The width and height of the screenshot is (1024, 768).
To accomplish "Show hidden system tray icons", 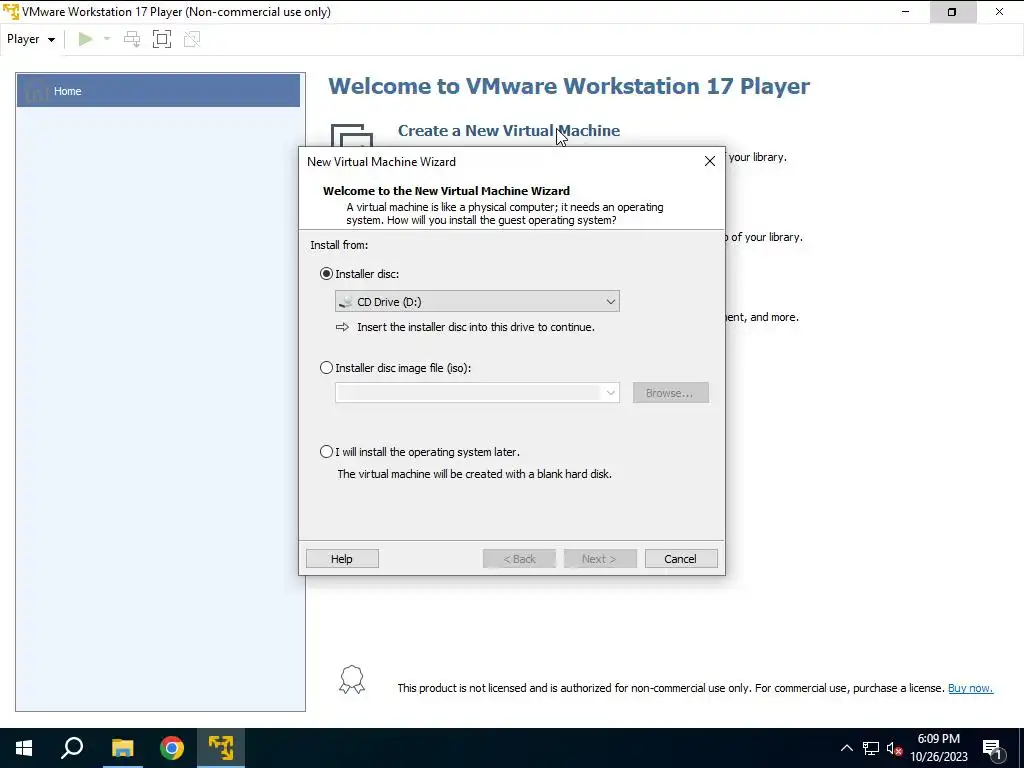I will pos(846,748).
